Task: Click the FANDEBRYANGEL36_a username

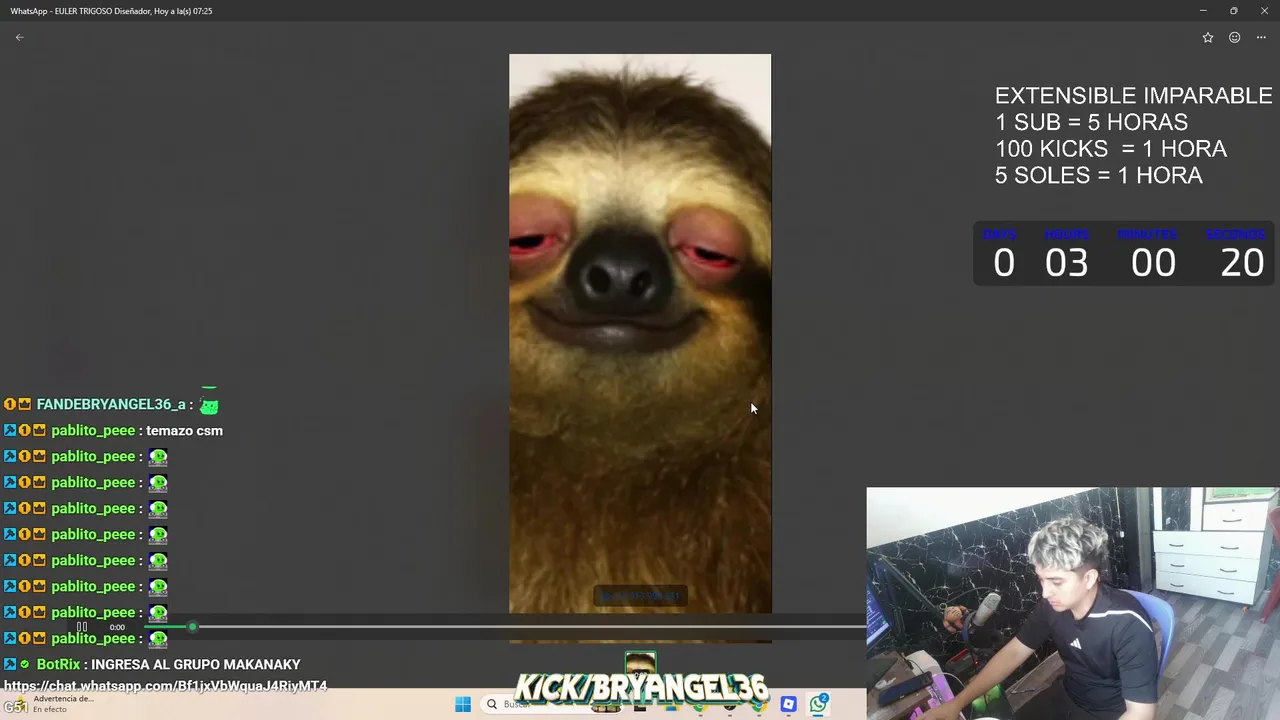Action: 111,404
